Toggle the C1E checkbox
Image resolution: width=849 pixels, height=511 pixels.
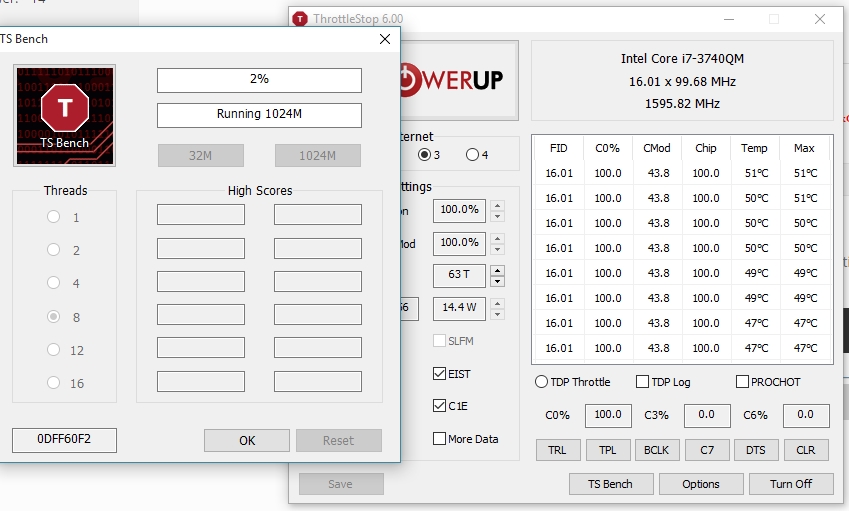tap(439, 405)
